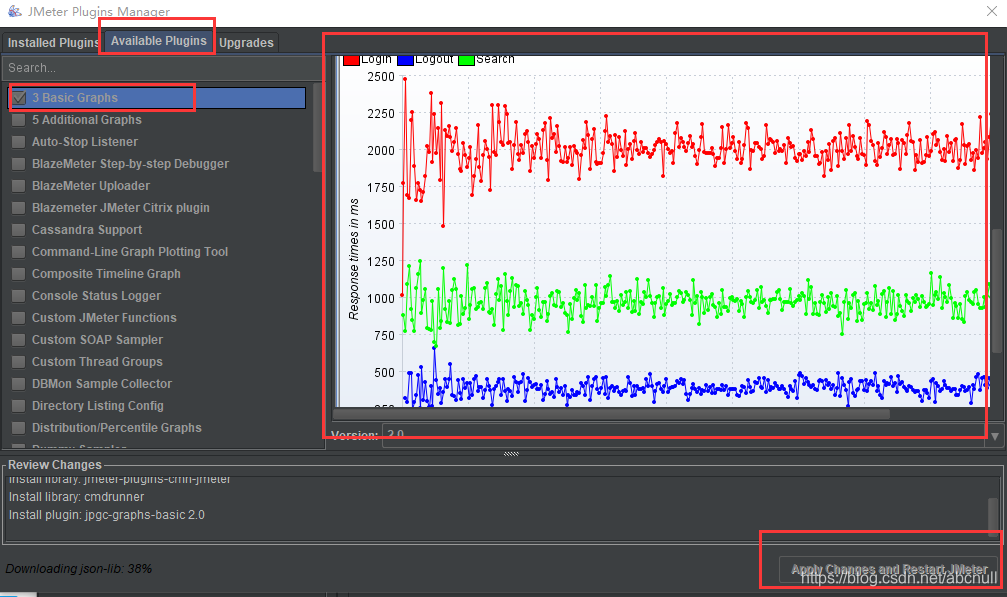Viewport: 1007px width, 597px height.
Task: Select the Cassandra Support plugin name
Action: coord(87,230)
